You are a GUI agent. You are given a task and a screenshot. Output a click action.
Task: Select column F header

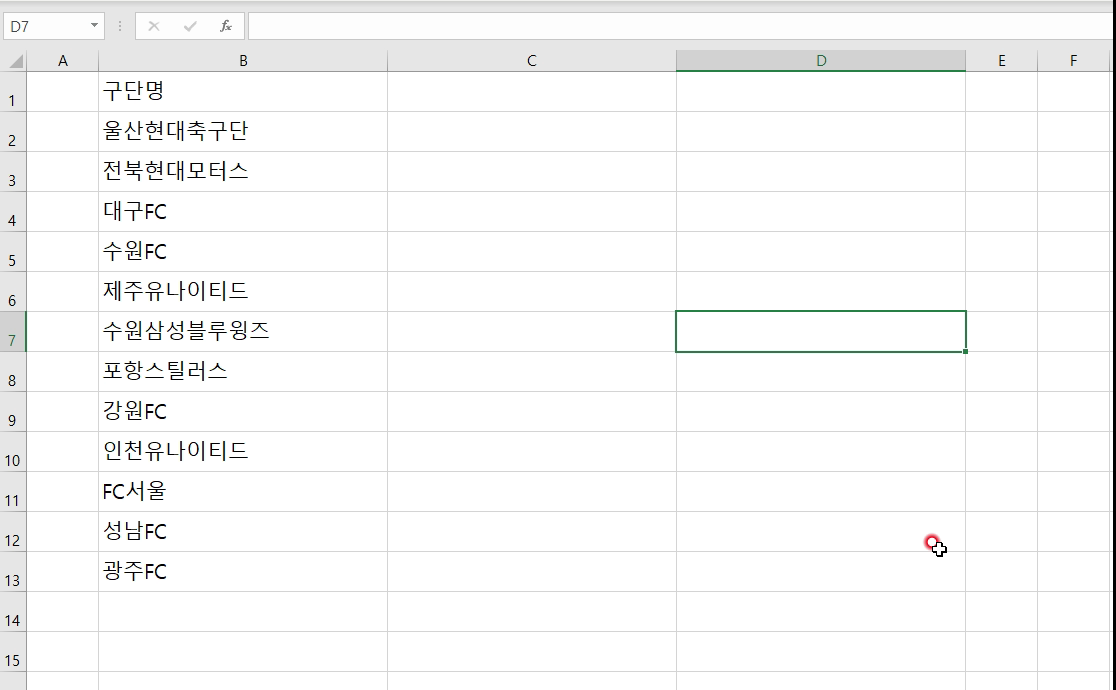click(1073, 61)
